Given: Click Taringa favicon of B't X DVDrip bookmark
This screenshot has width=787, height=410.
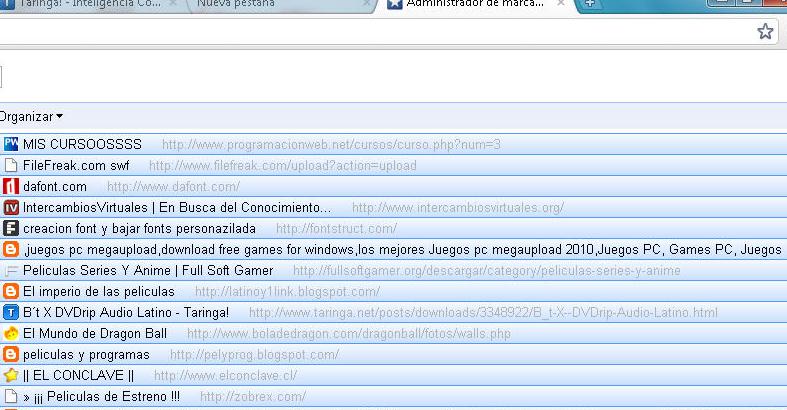Looking at the screenshot, I should (11, 313).
